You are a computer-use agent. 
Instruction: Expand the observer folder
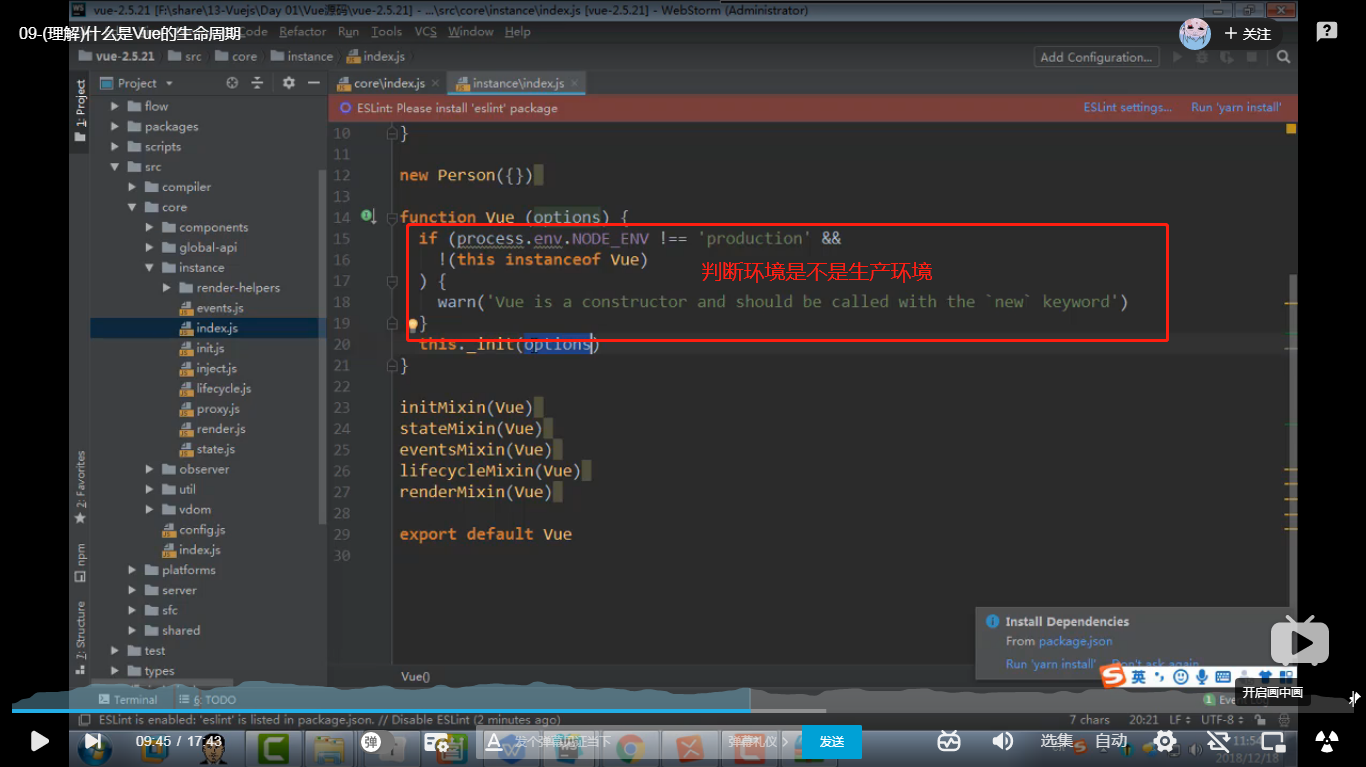point(150,469)
